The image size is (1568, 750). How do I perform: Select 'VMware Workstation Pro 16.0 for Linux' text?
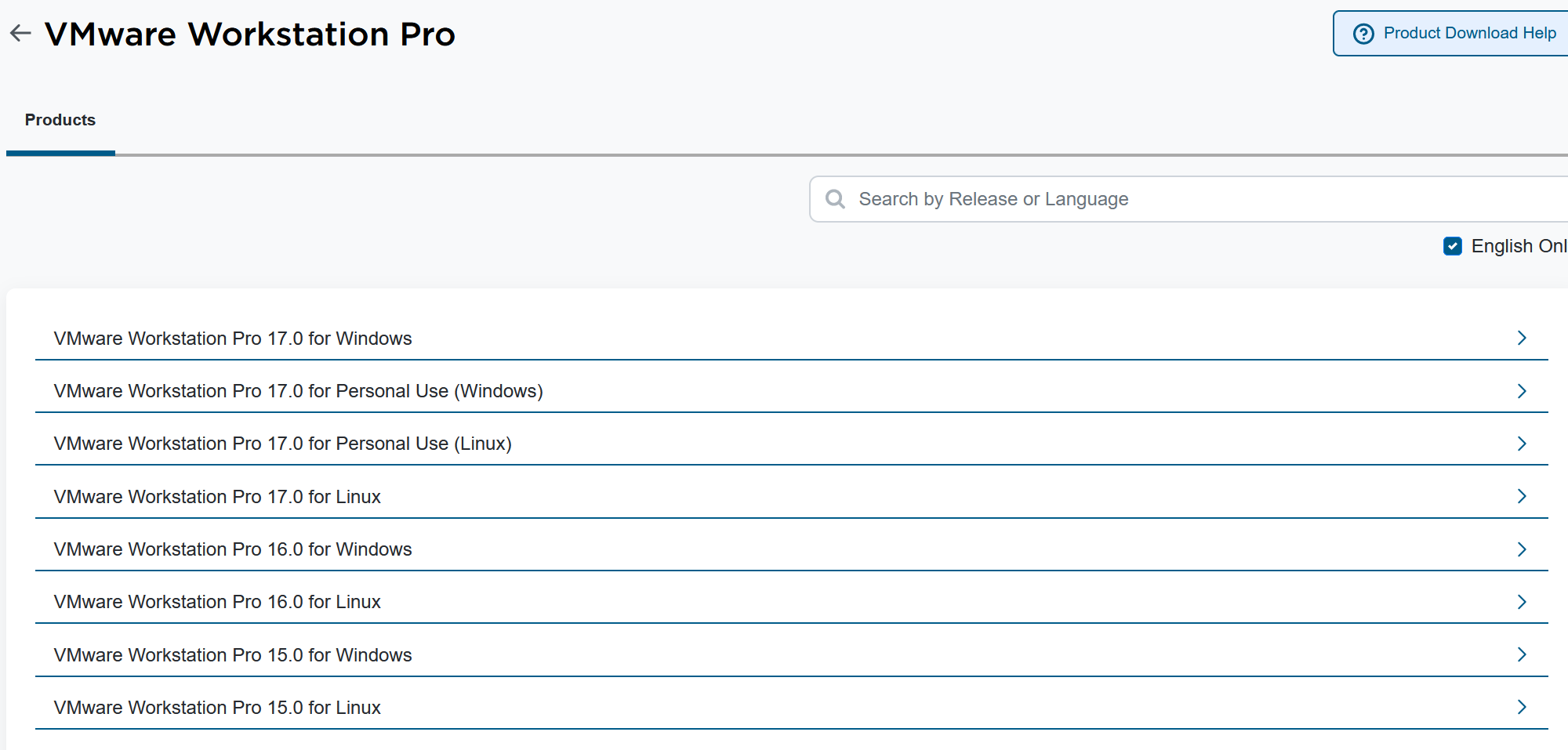point(217,602)
